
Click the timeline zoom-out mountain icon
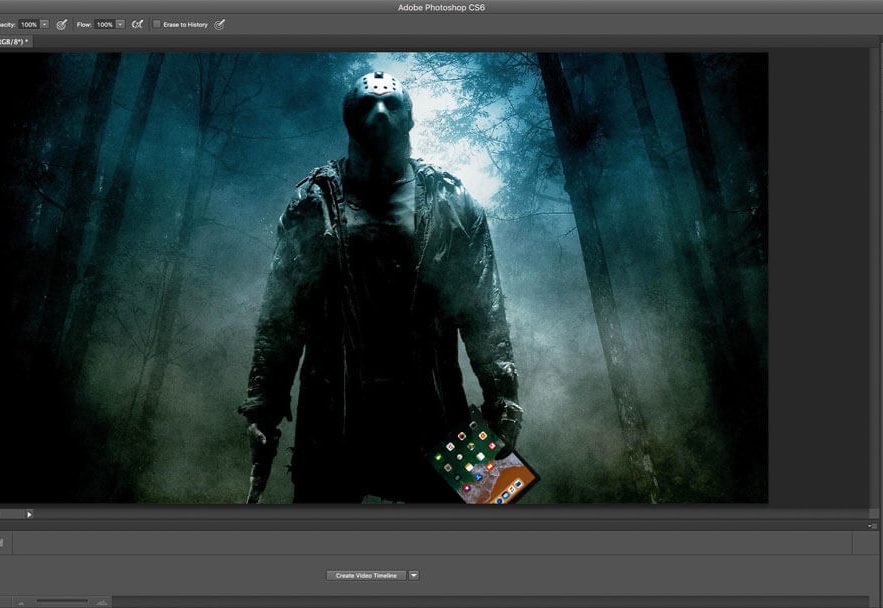coord(21,603)
